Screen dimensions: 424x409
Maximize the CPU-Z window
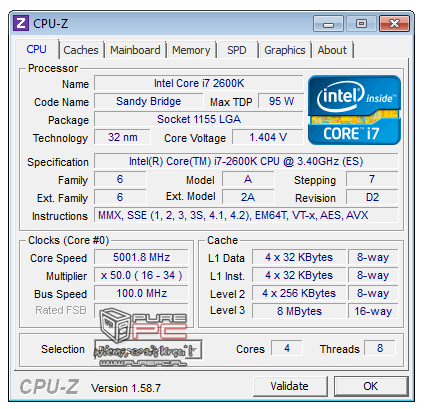[x=361, y=24]
